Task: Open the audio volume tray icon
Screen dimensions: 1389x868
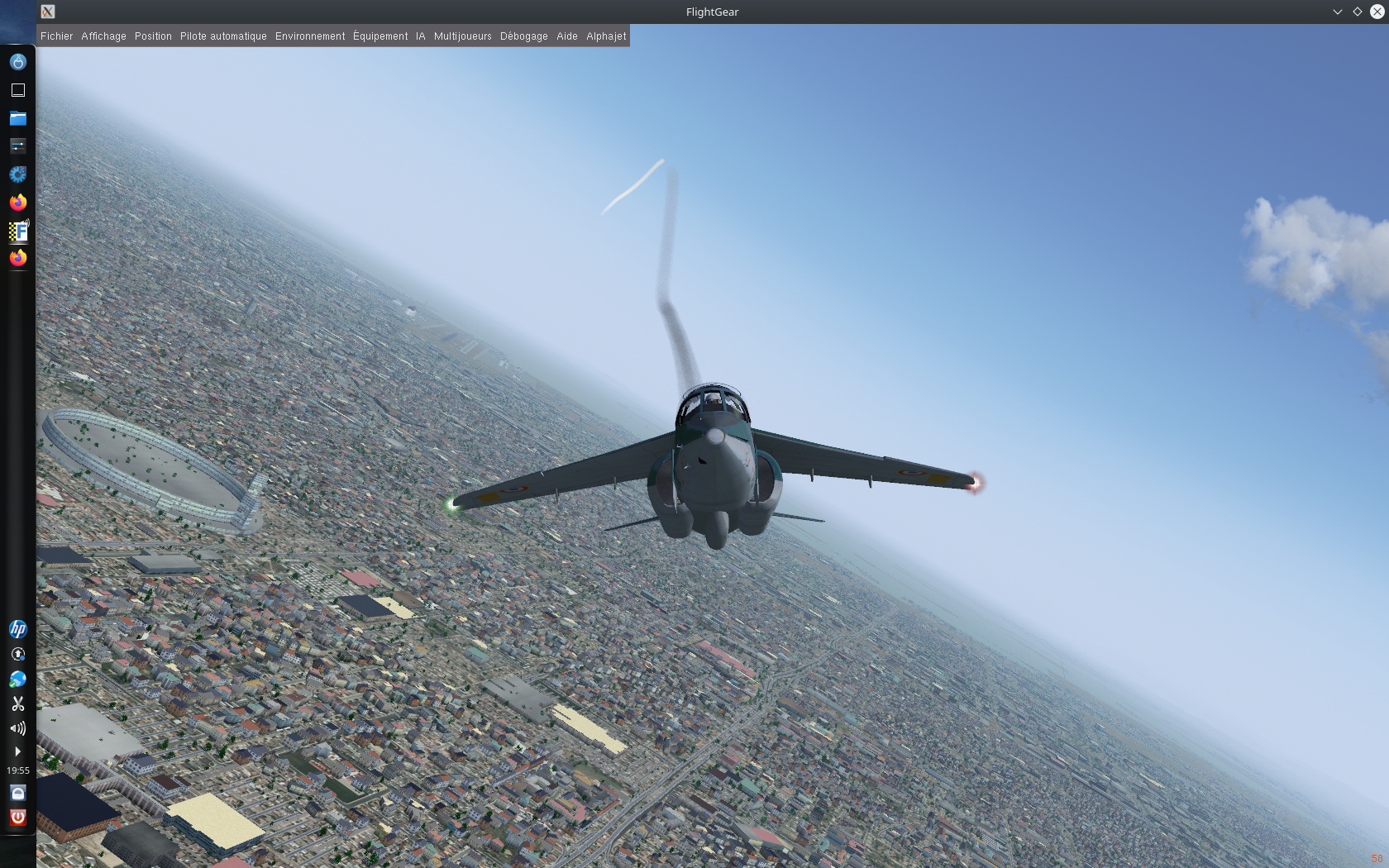Action: tap(17, 728)
